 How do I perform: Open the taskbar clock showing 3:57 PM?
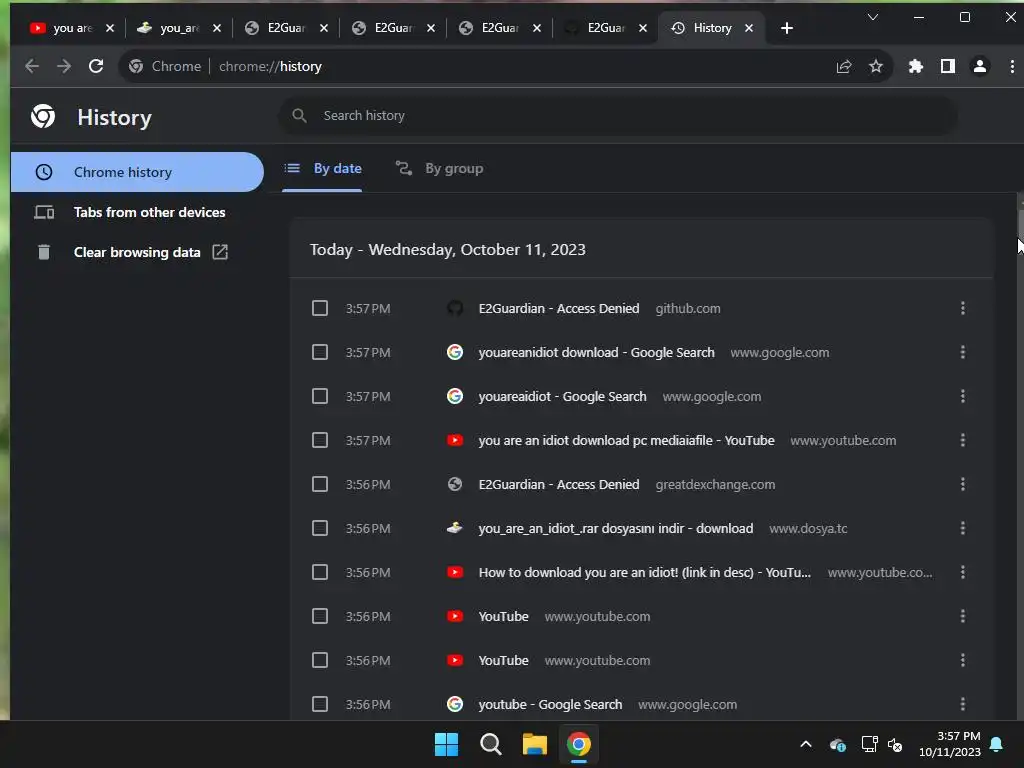pyautogui.click(x=950, y=744)
